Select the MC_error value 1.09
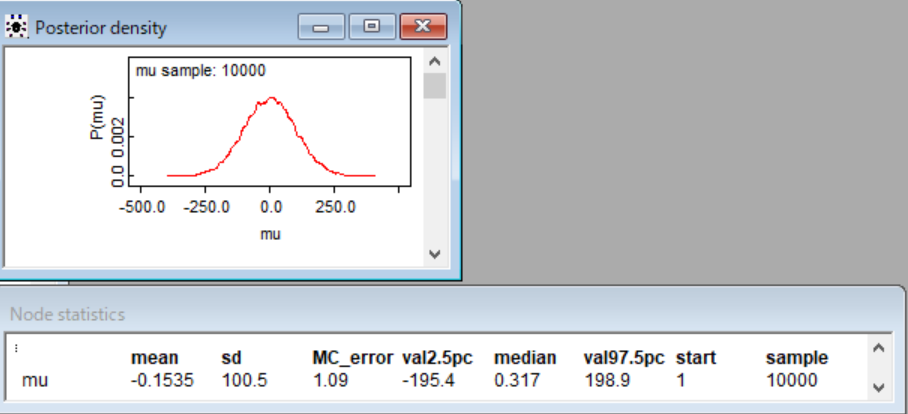The height and width of the screenshot is (414, 908). pyautogui.click(x=330, y=380)
